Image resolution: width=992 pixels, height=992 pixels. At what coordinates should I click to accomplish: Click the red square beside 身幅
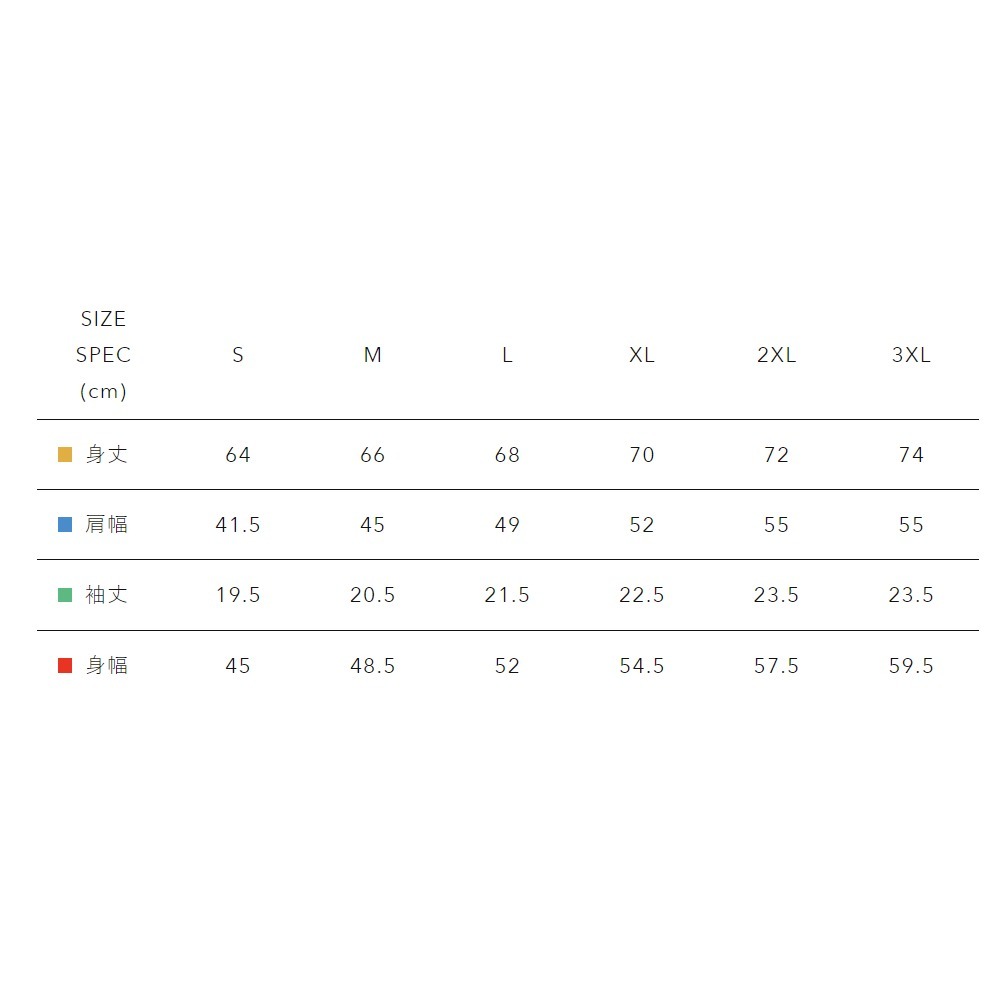65,666
